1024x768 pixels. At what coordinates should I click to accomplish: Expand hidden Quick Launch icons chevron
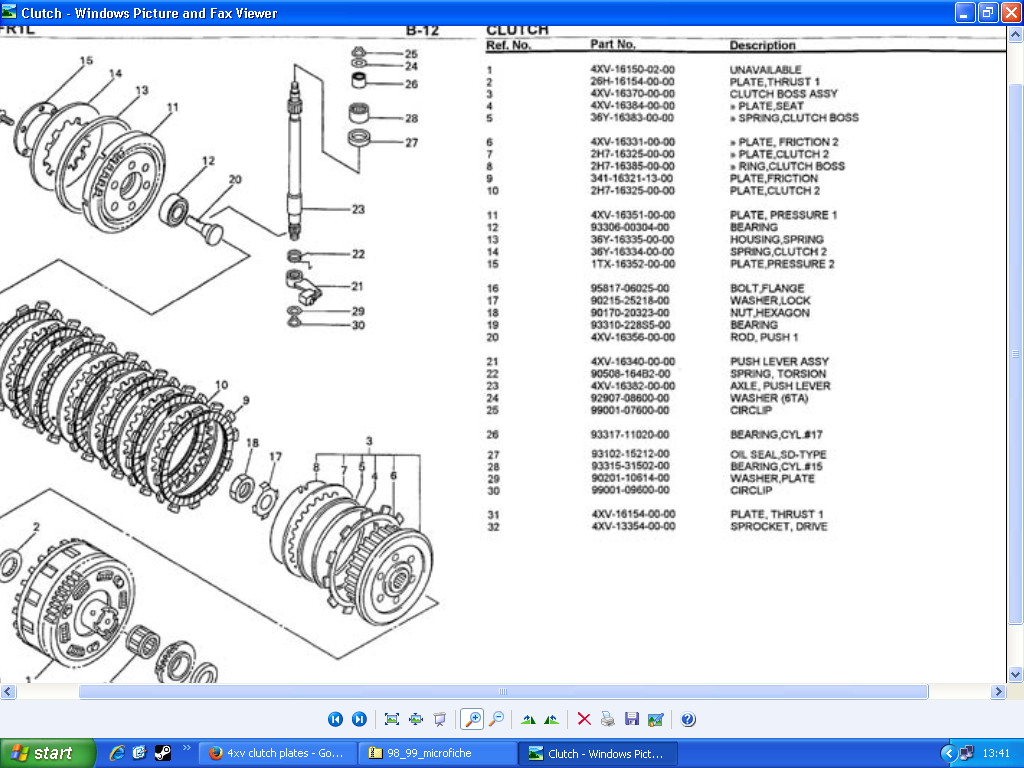tap(186, 748)
